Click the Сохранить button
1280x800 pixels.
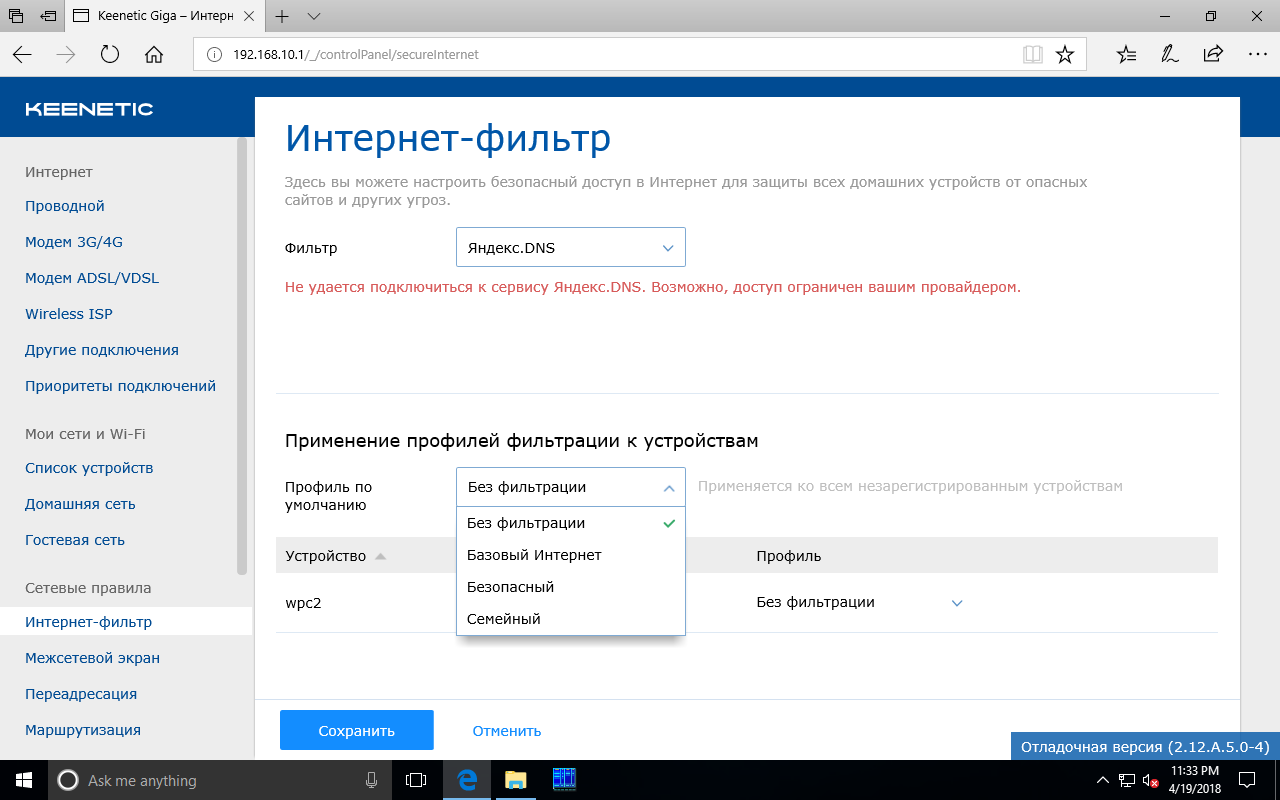click(x=357, y=730)
